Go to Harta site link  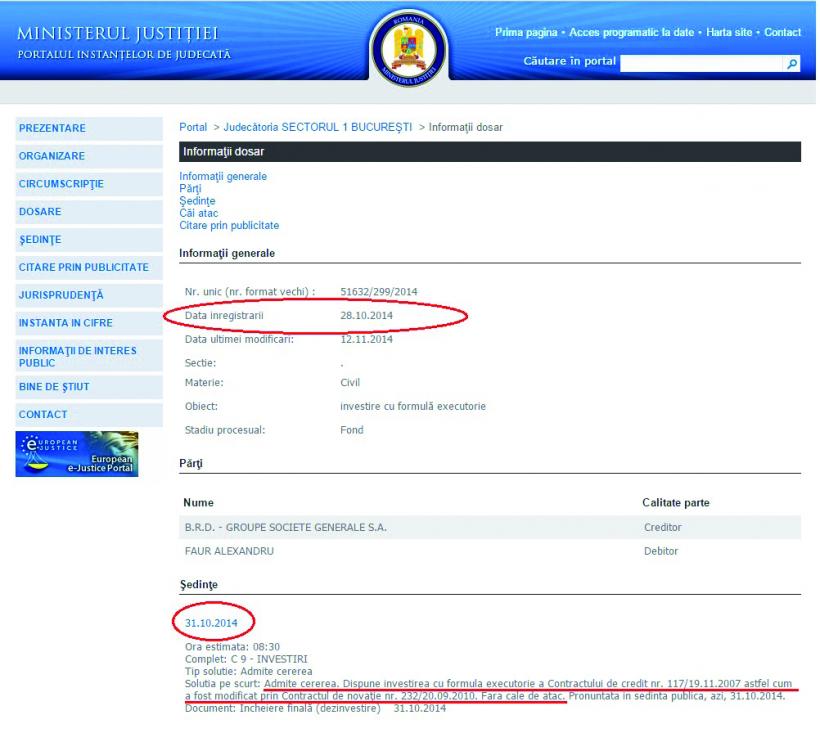pyautogui.click(x=729, y=33)
